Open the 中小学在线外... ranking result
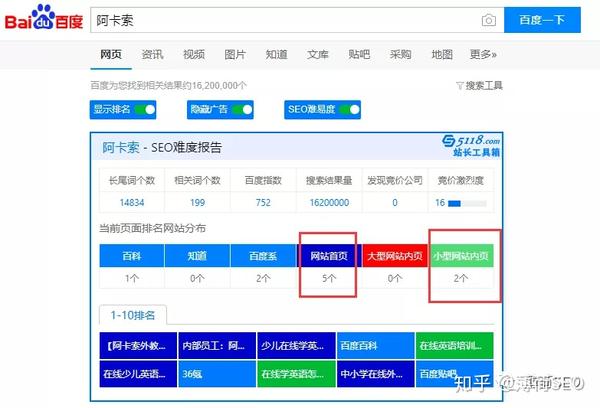This screenshot has height=408, width=600. pos(375,374)
